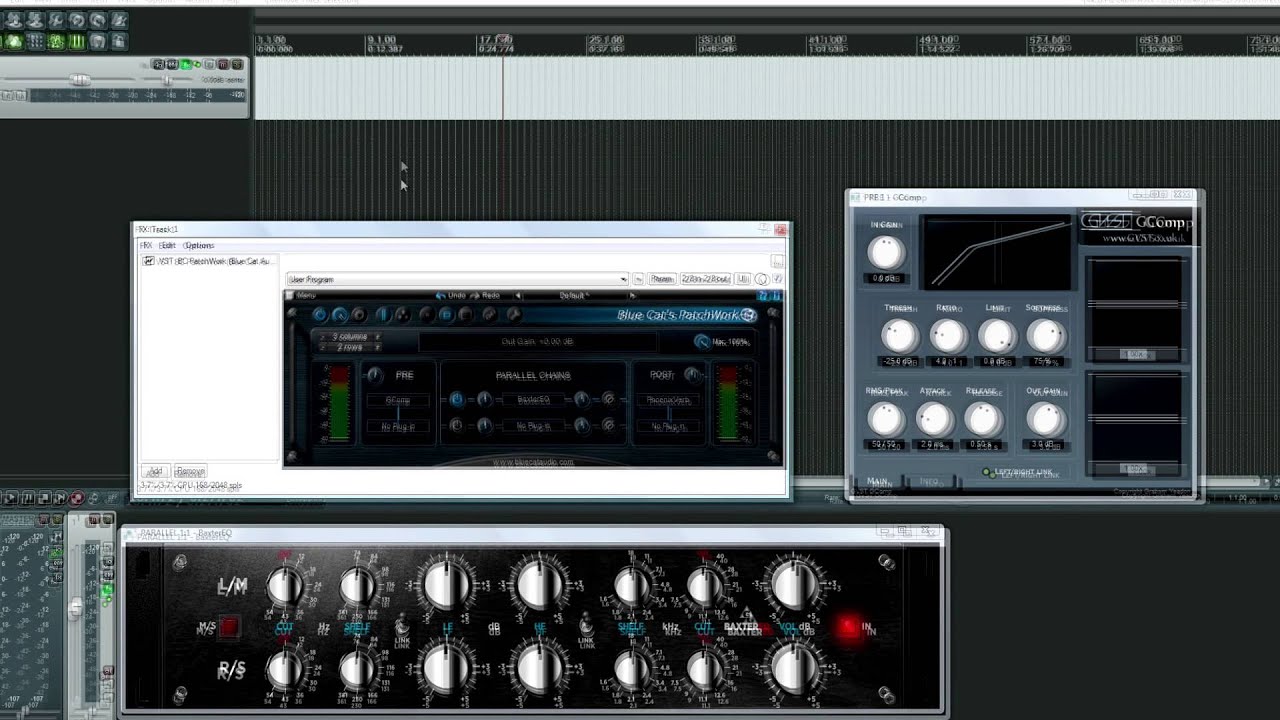Select the previous PatchWork preset arrow
This screenshot has height=720, width=1280.
coord(517,296)
